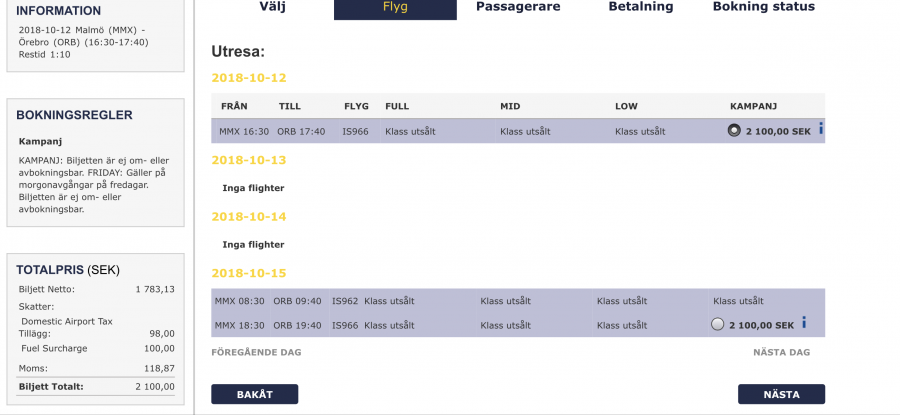Switch to the Välj tab
900x415 pixels.
[x=272, y=7]
